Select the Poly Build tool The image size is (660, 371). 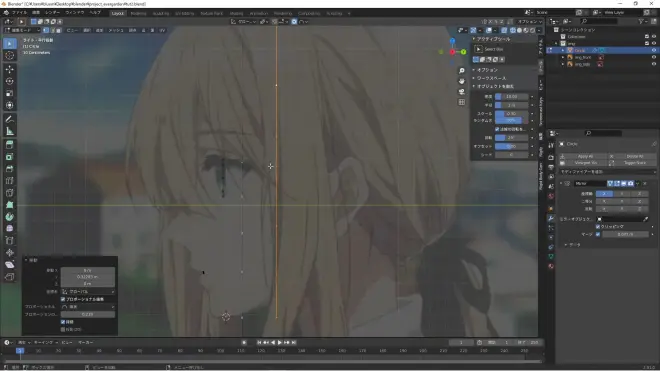point(10,205)
